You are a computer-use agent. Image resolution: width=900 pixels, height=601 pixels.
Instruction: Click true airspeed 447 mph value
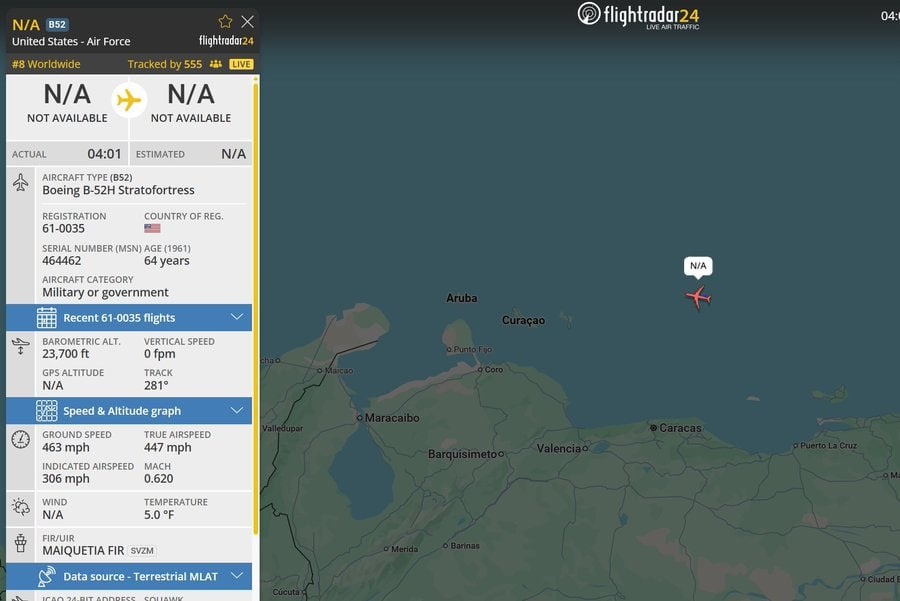point(168,448)
